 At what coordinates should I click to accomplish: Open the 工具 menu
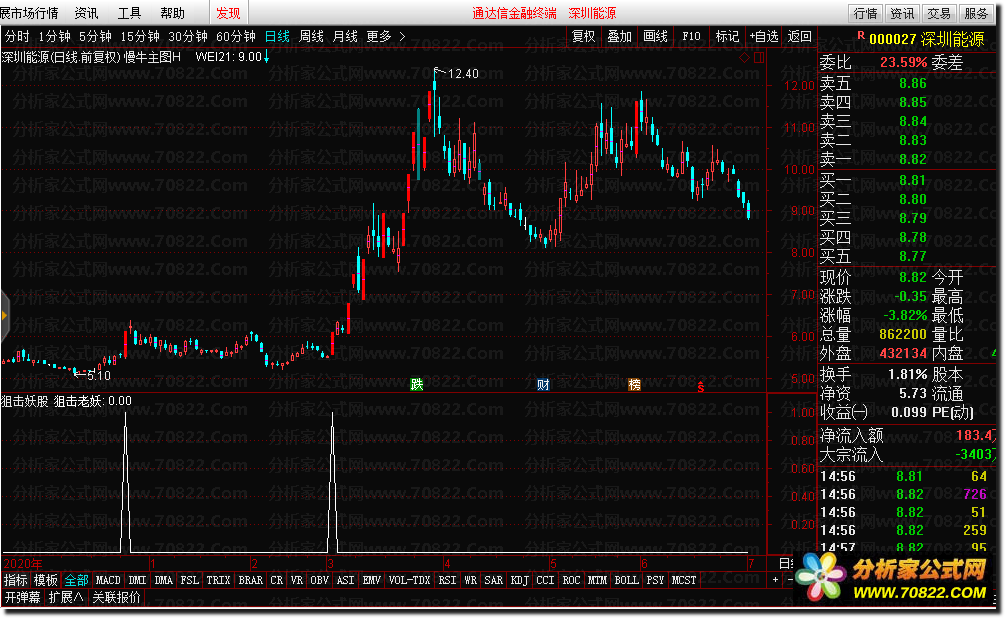(129, 13)
